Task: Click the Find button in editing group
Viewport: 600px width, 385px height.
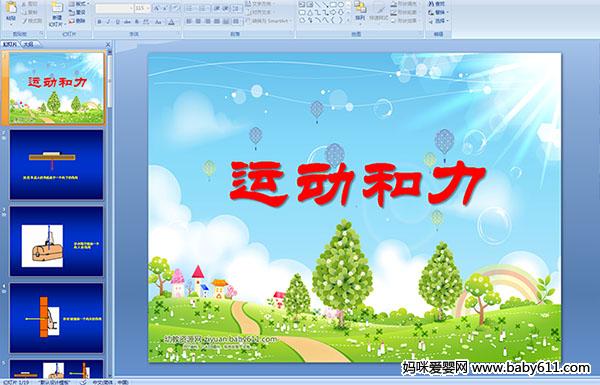Action: pos(437,4)
